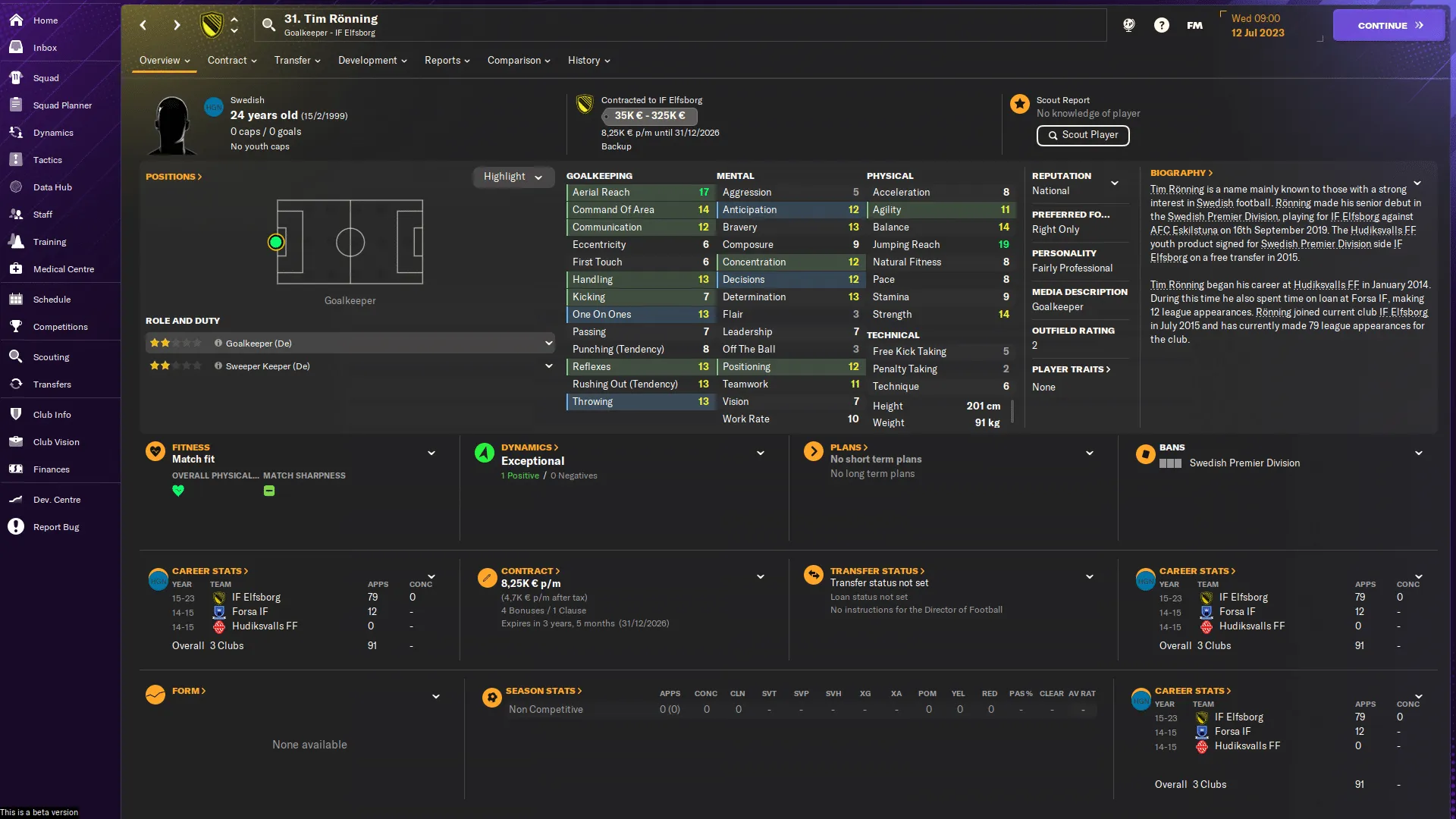This screenshot has width=1456, height=819.
Task: Open the Form panel link
Action: [x=189, y=691]
